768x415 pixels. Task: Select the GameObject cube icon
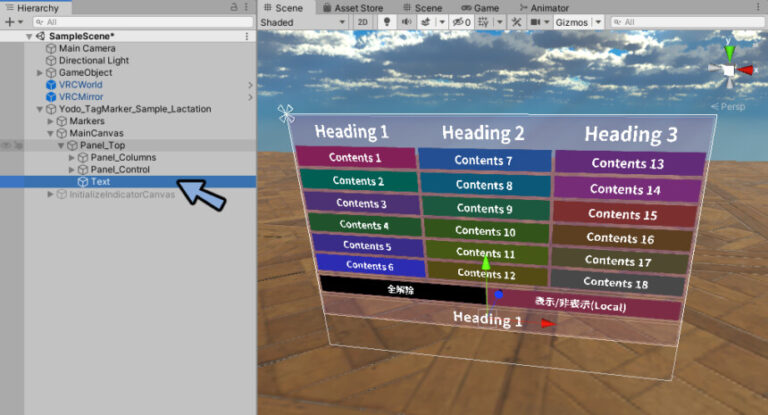click(51, 73)
